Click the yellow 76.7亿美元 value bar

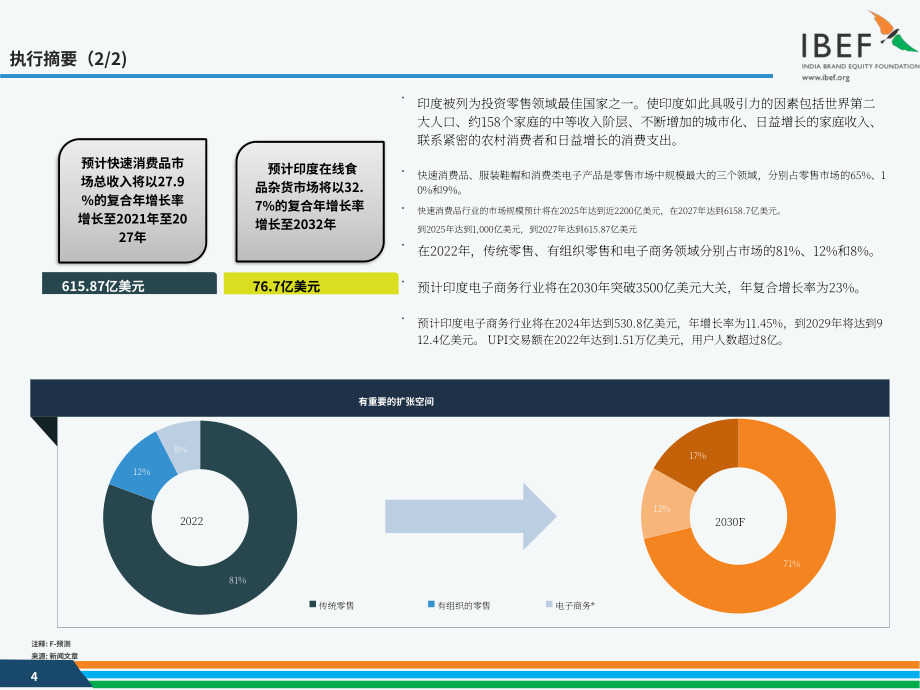click(311, 283)
